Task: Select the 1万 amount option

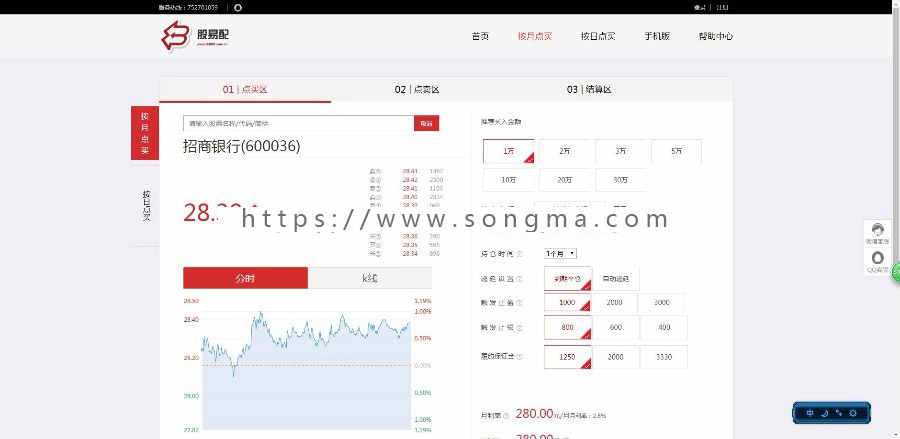Action: (509, 151)
